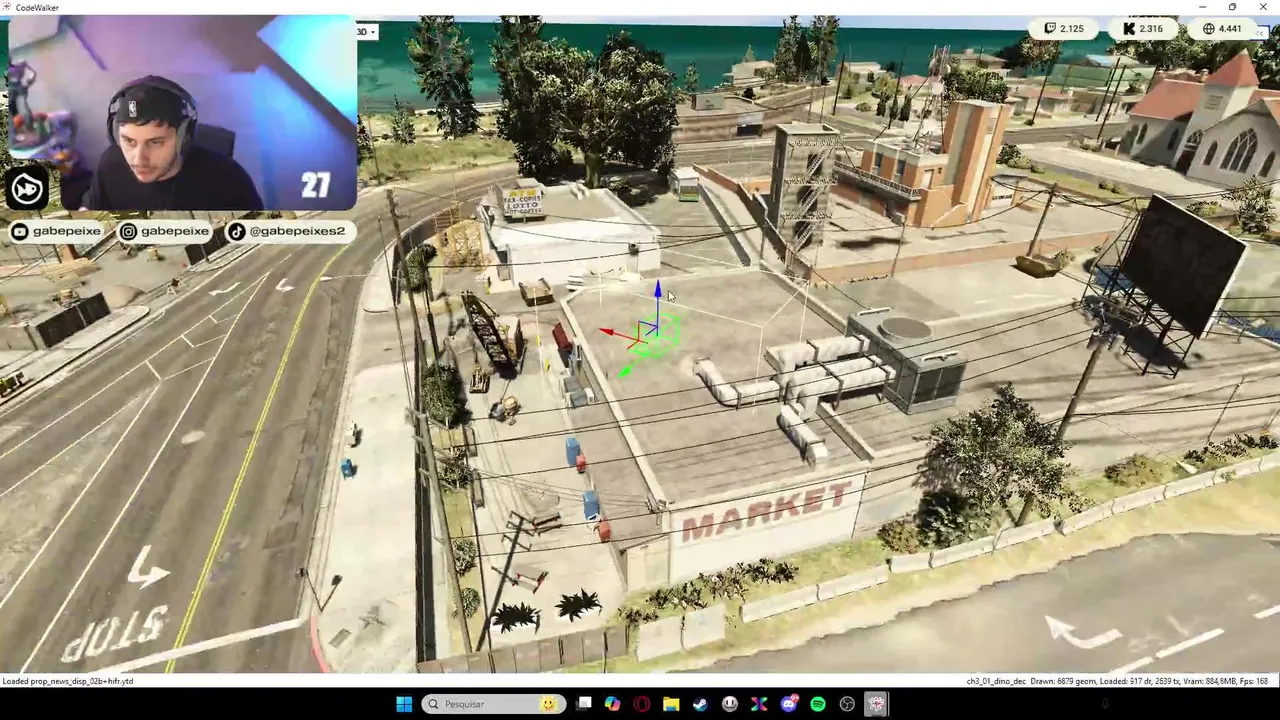Click the Instagram gabepeixe handle
This screenshot has height=720, width=1280.
click(166, 231)
